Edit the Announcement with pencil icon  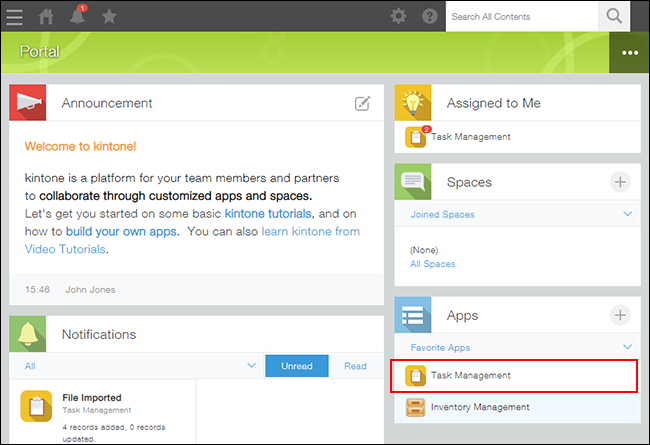[362, 103]
